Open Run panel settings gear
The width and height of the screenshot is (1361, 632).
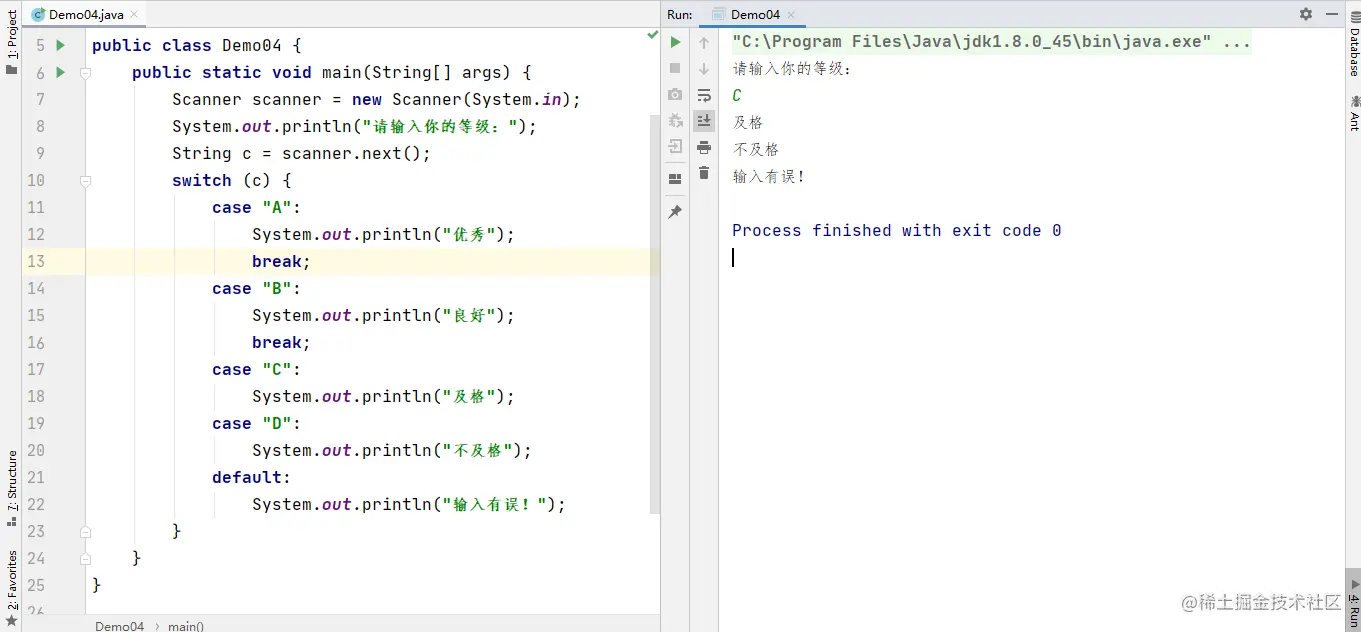click(x=1306, y=14)
